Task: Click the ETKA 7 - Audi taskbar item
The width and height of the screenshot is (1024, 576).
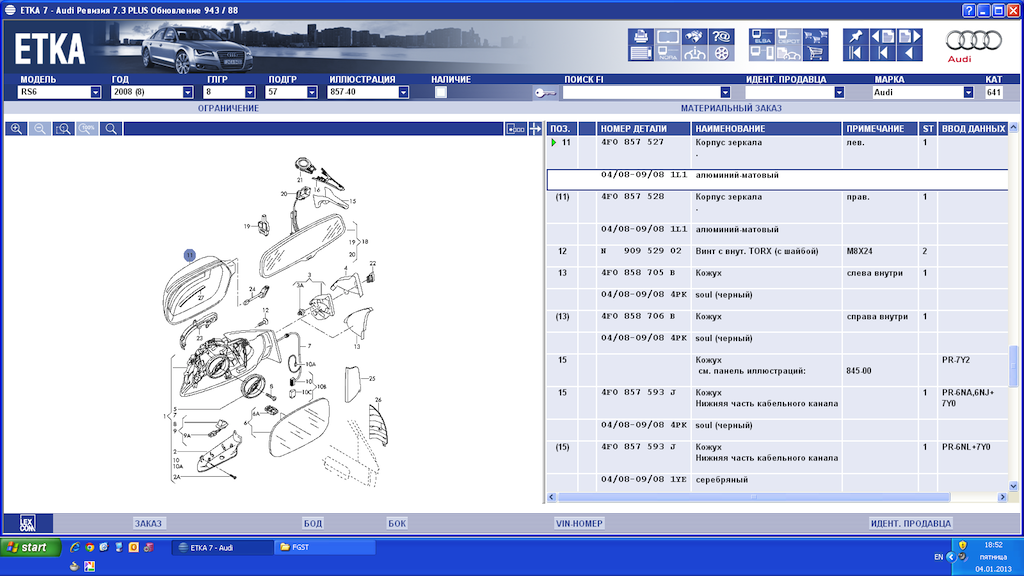Action: coord(223,547)
